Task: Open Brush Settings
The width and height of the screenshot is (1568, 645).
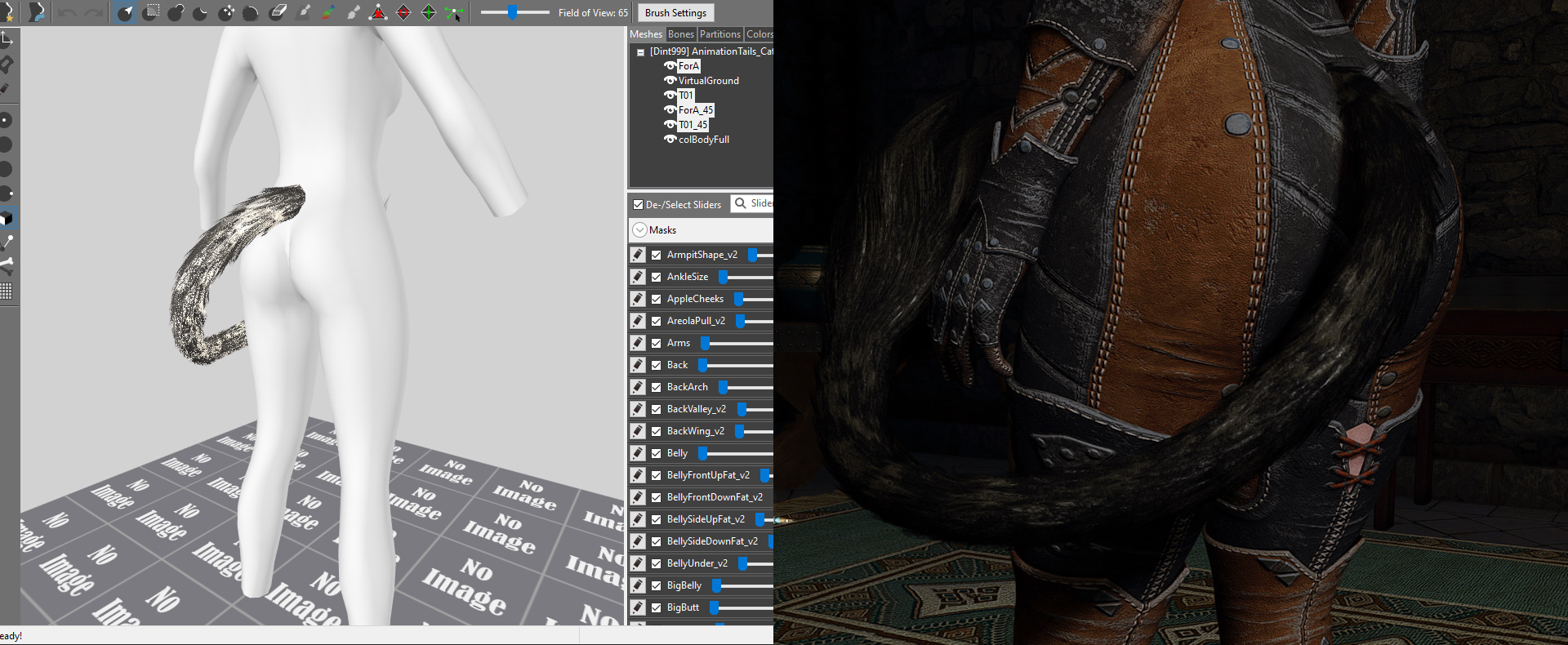Action: point(675,13)
